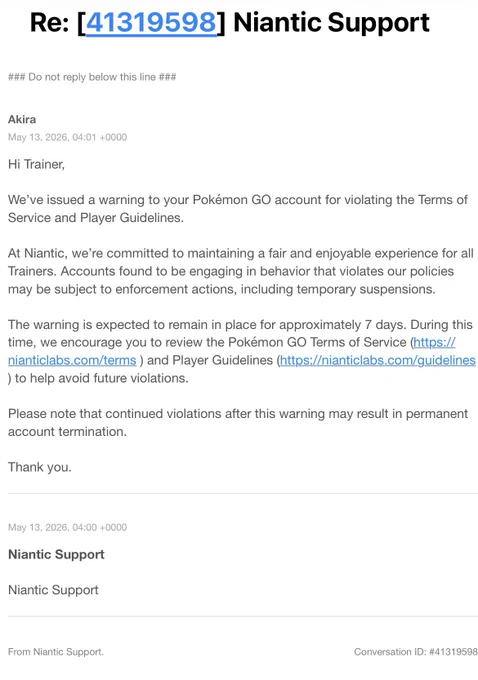The image size is (478, 680).
Task: Click the Conversation ID #41319598 footer
Action: click(x=416, y=651)
